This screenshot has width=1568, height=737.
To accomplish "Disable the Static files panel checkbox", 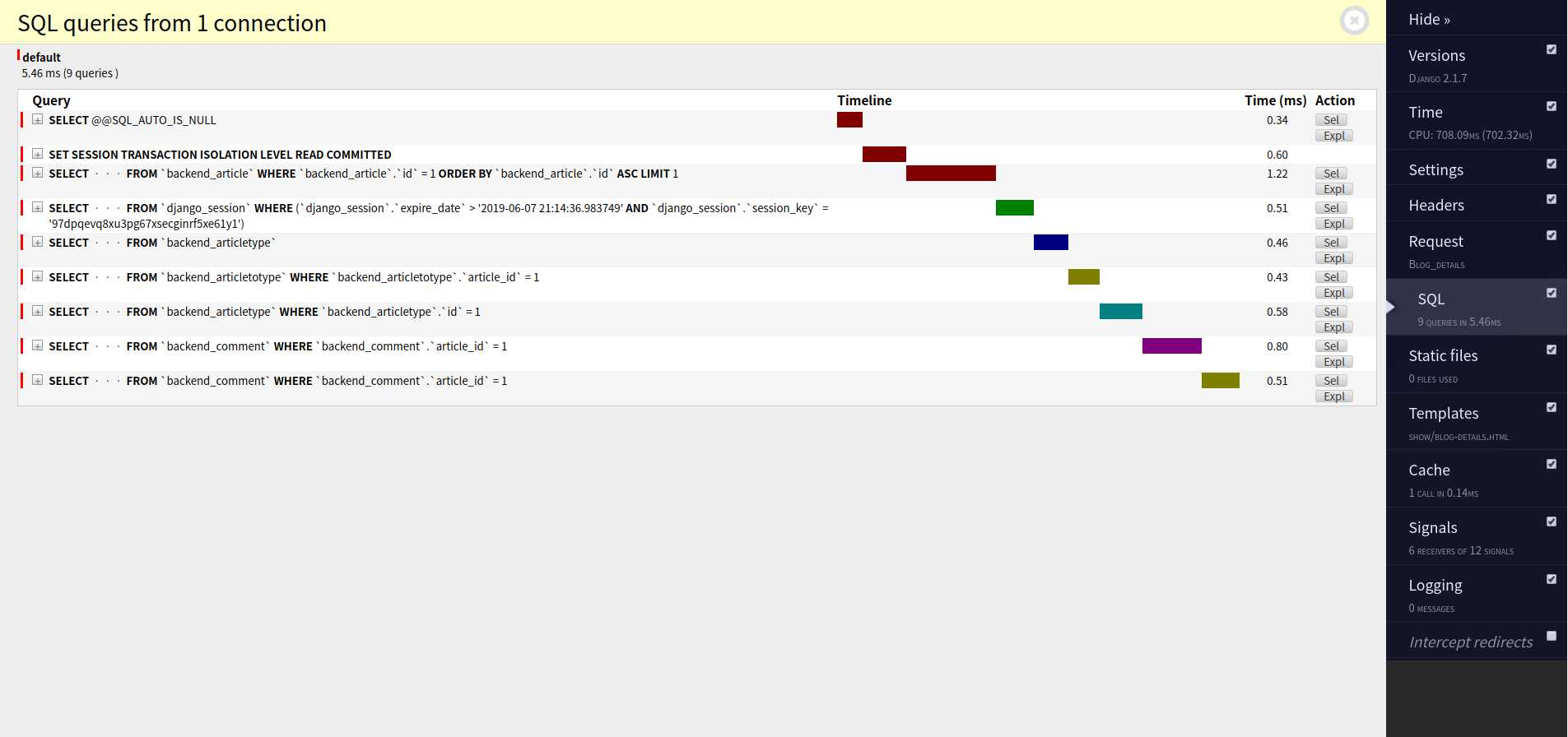I will (x=1552, y=350).
